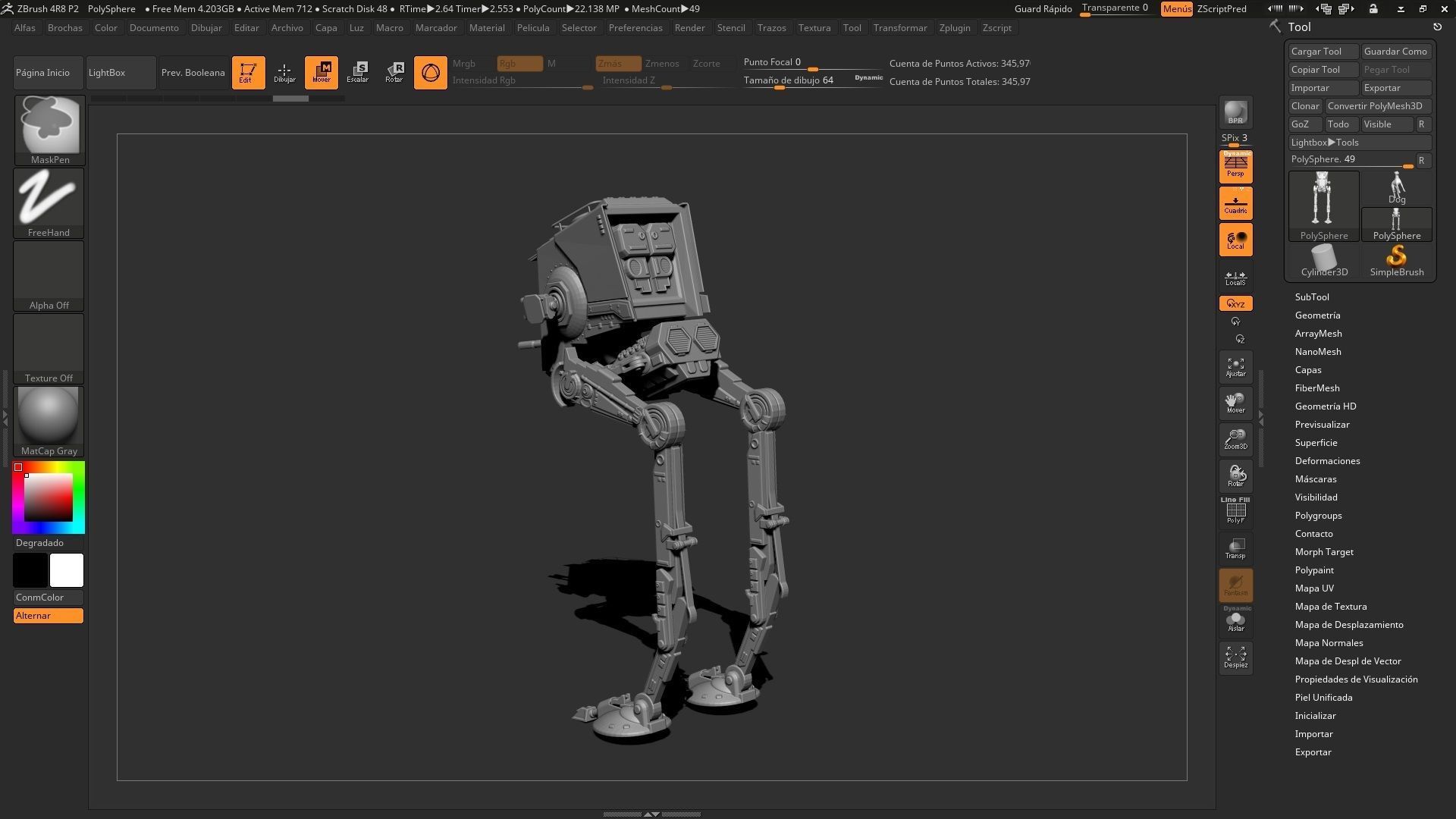The height and width of the screenshot is (819, 1456).
Task: Adjust the Tamaño de dibujo slider
Action: click(813, 81)
